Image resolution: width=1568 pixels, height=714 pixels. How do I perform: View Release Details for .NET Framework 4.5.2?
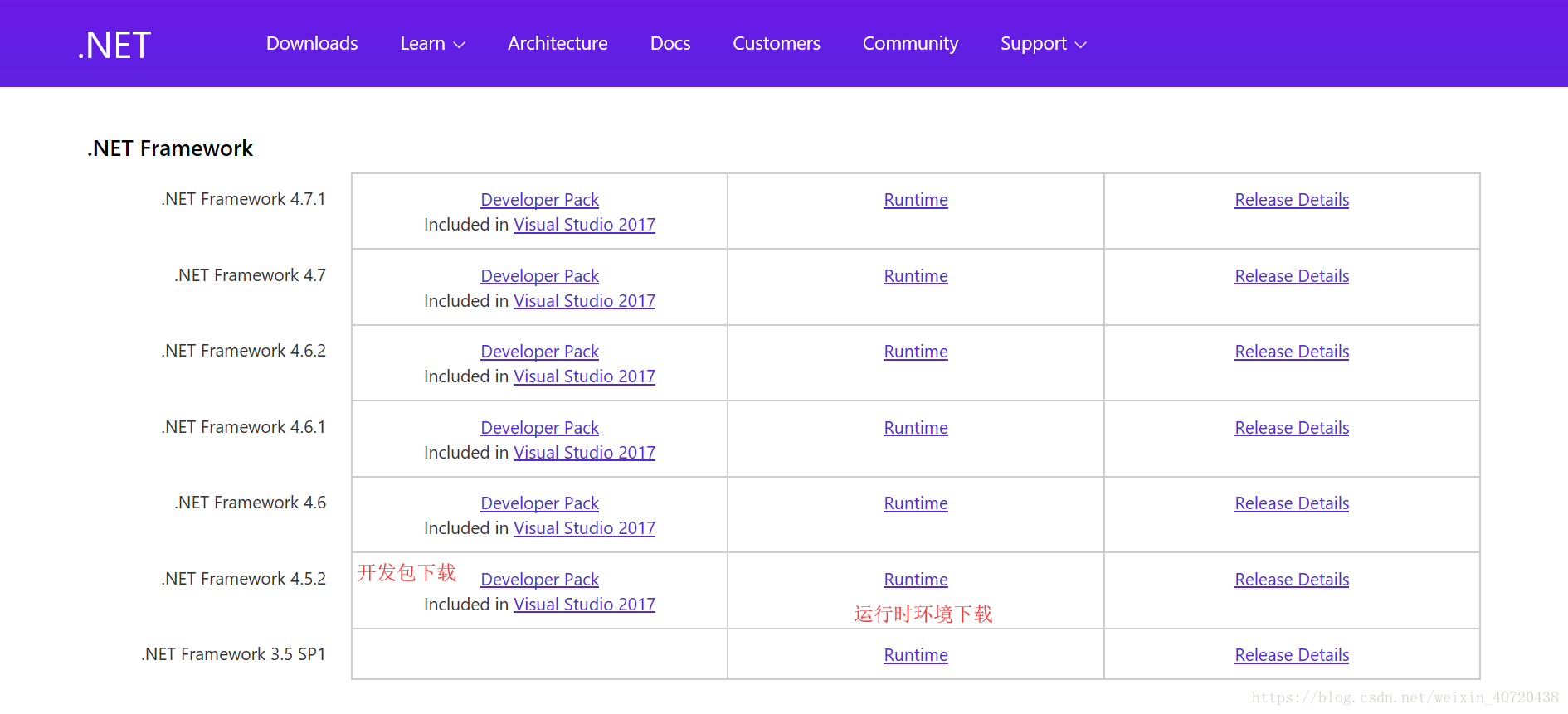[1292, 580]
